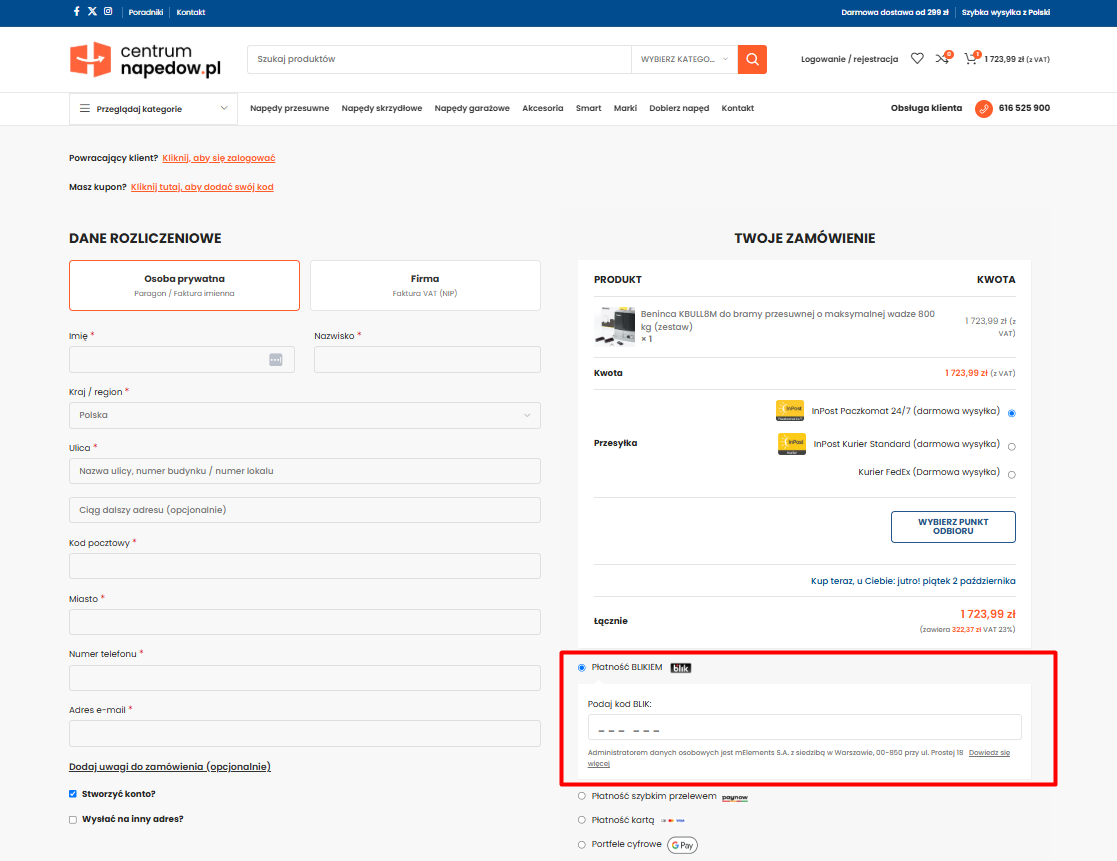Open Smart menu item

(x=588, y=108)
